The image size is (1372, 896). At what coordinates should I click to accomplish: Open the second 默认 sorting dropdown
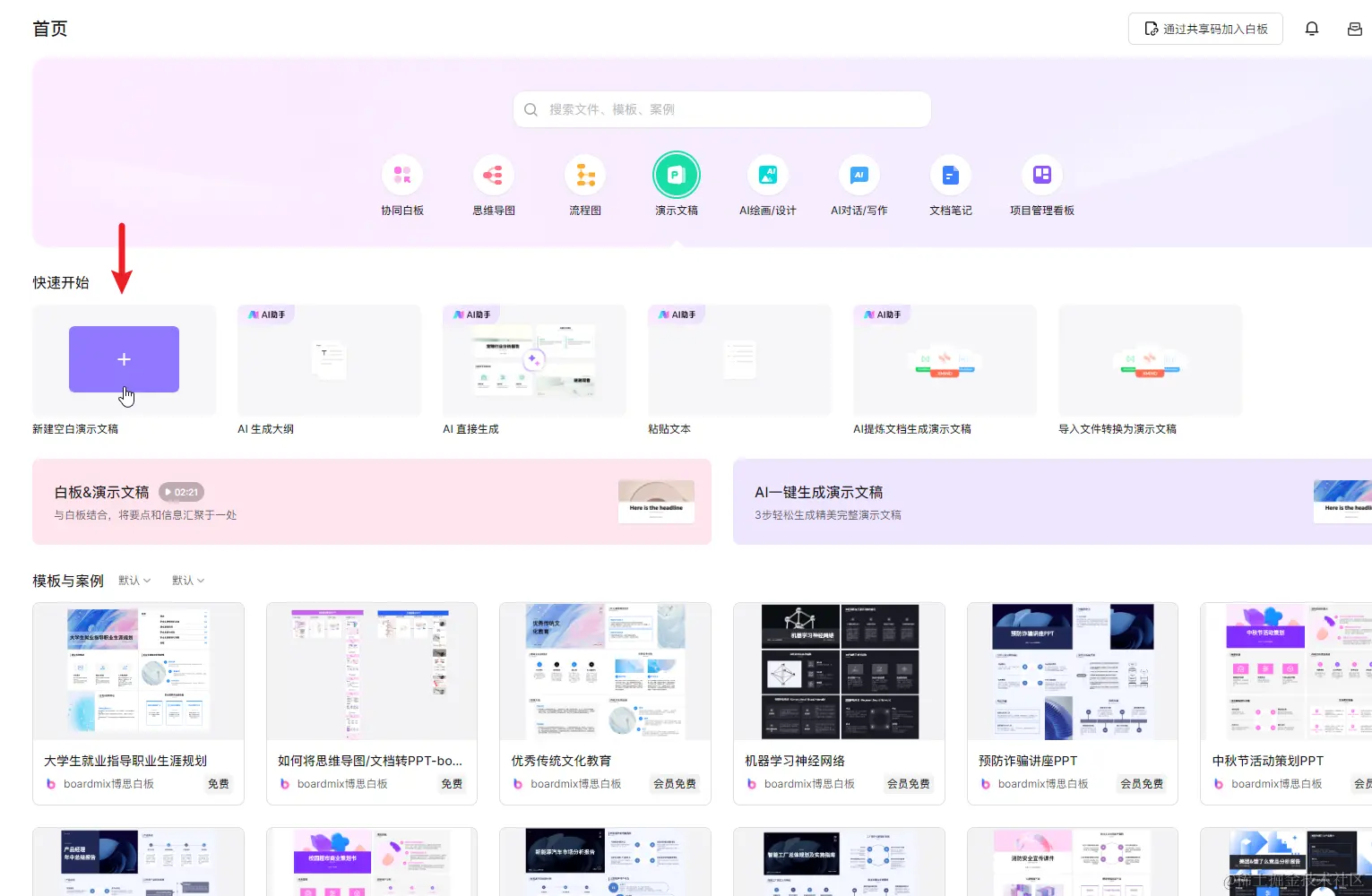coord(187,580)
